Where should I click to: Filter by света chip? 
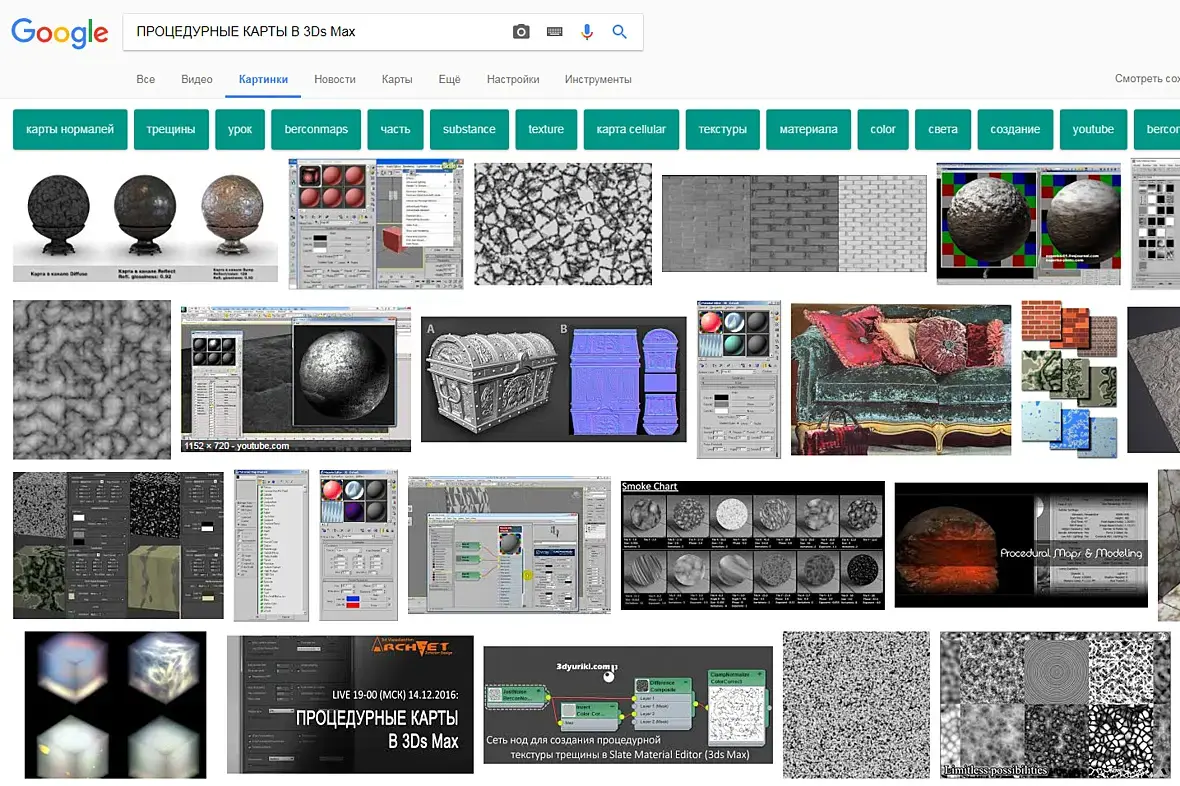tap(943, 129)
